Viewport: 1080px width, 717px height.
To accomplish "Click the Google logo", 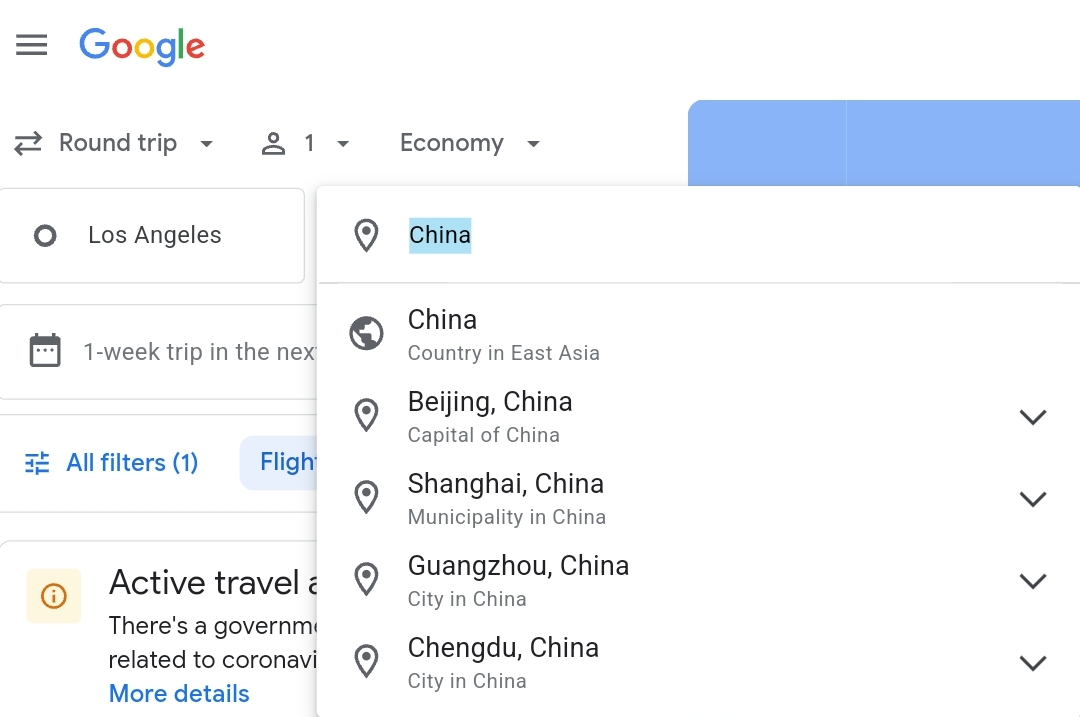I will [x=142, y=47].
